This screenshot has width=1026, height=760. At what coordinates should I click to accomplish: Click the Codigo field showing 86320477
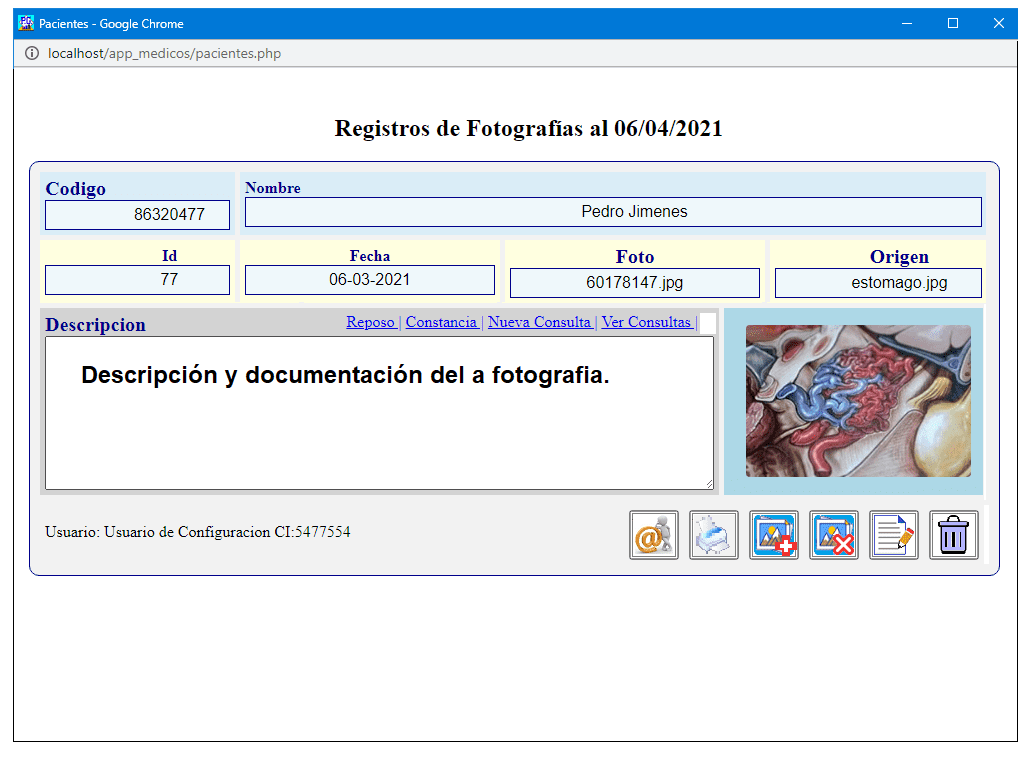[x=137, y=215]
